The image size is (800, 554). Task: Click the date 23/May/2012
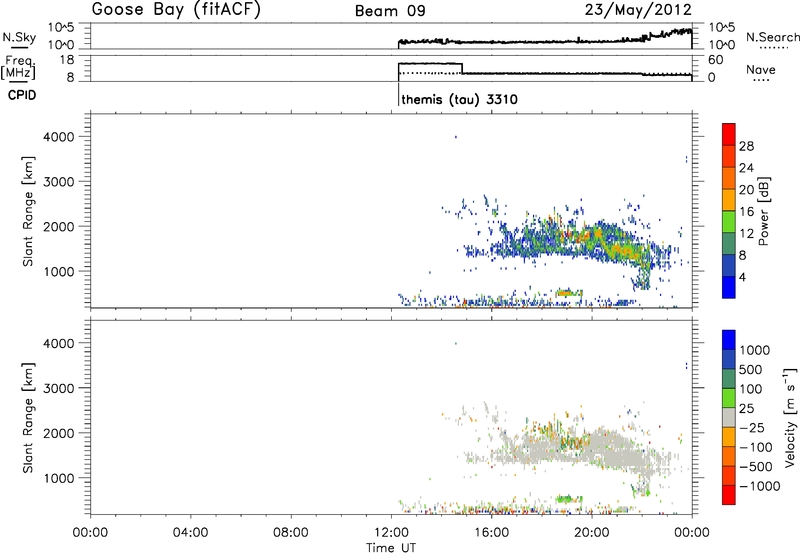[x=638, y=10]
